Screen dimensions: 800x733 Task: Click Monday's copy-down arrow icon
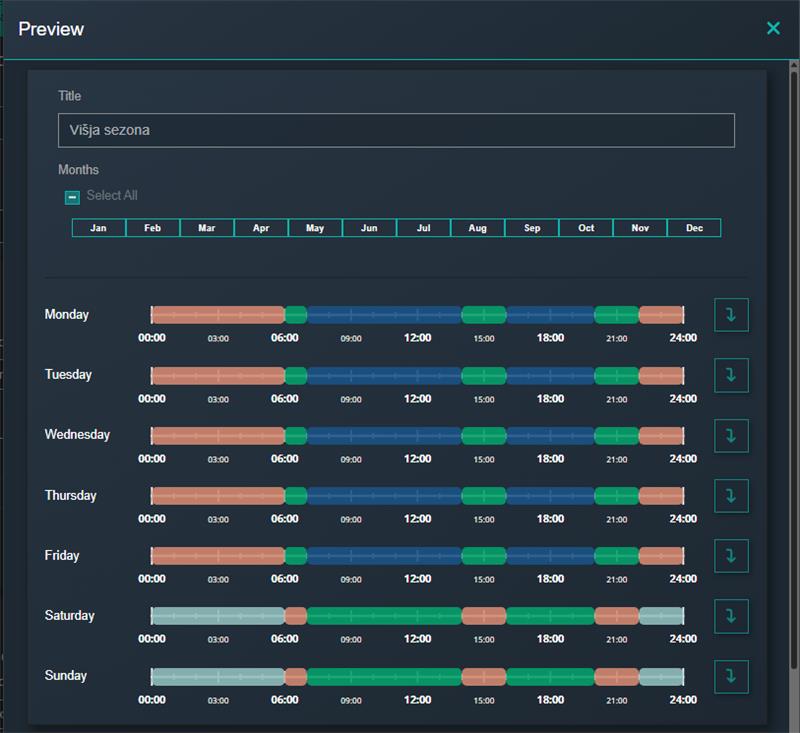(731, 315)
